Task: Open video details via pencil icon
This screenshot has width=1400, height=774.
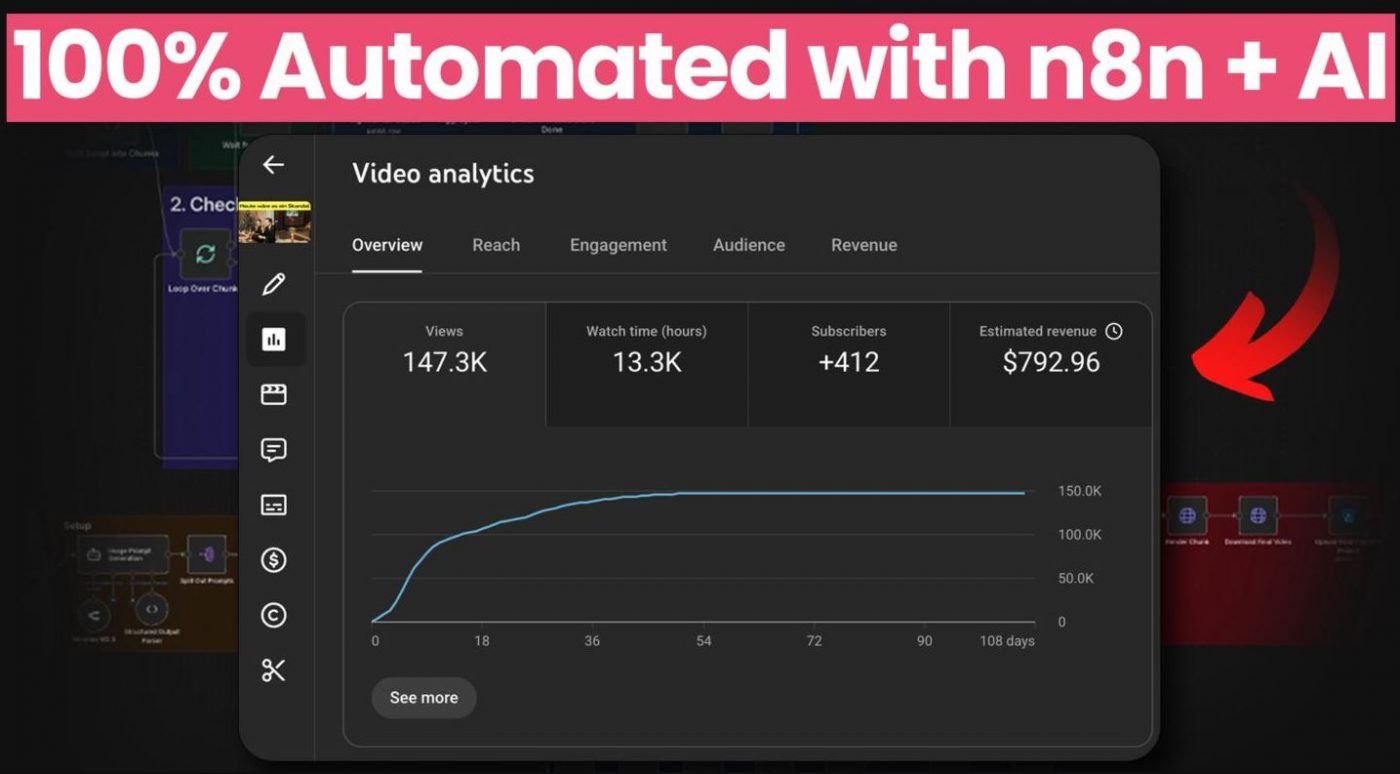Action: (x=273, y=284)
